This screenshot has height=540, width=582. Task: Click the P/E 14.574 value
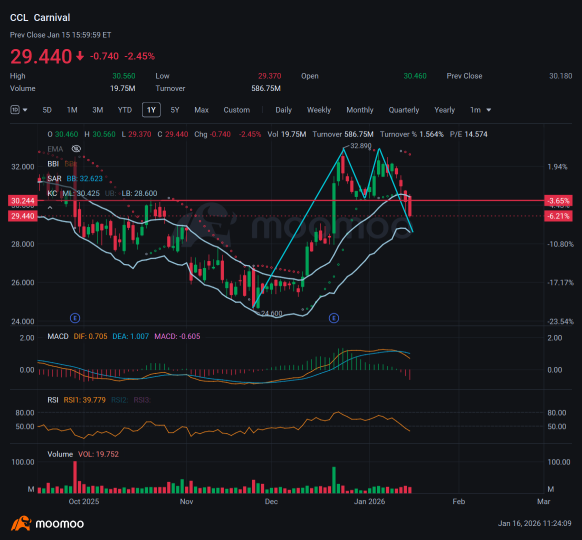468,134
